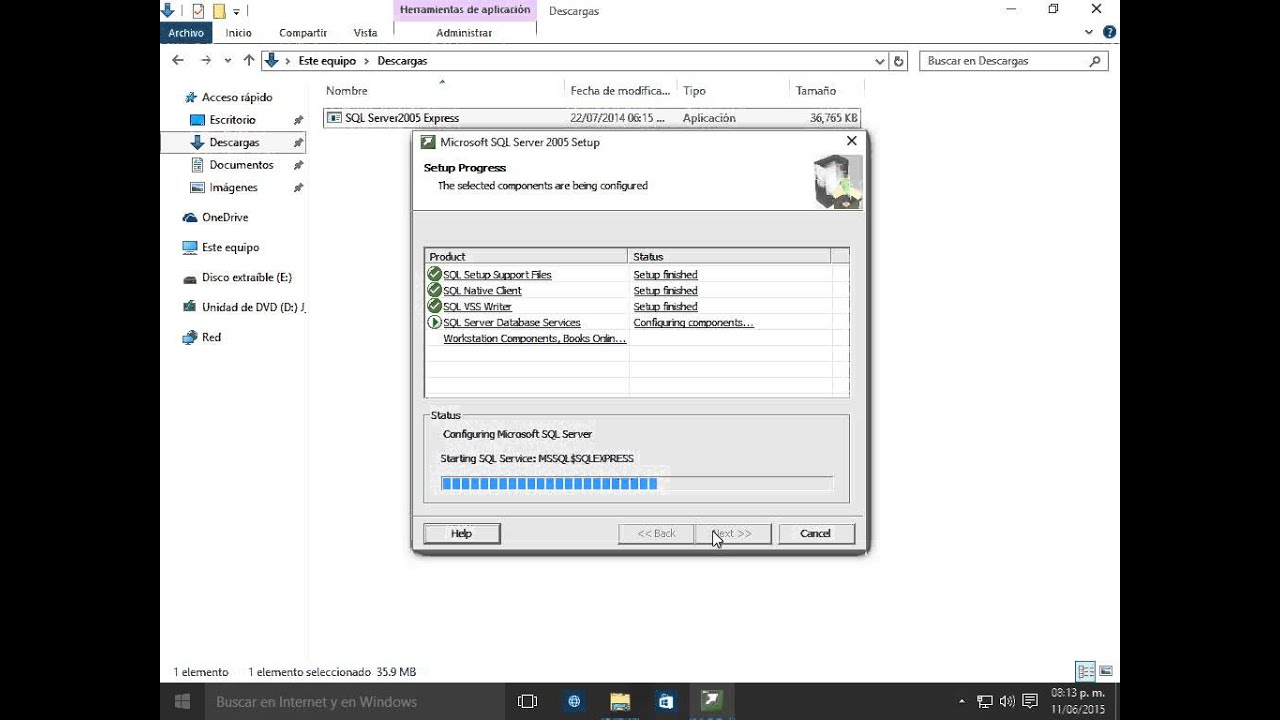Click Descargas in address breadcrumb
1280x720 pixels.
click(402, 61)
